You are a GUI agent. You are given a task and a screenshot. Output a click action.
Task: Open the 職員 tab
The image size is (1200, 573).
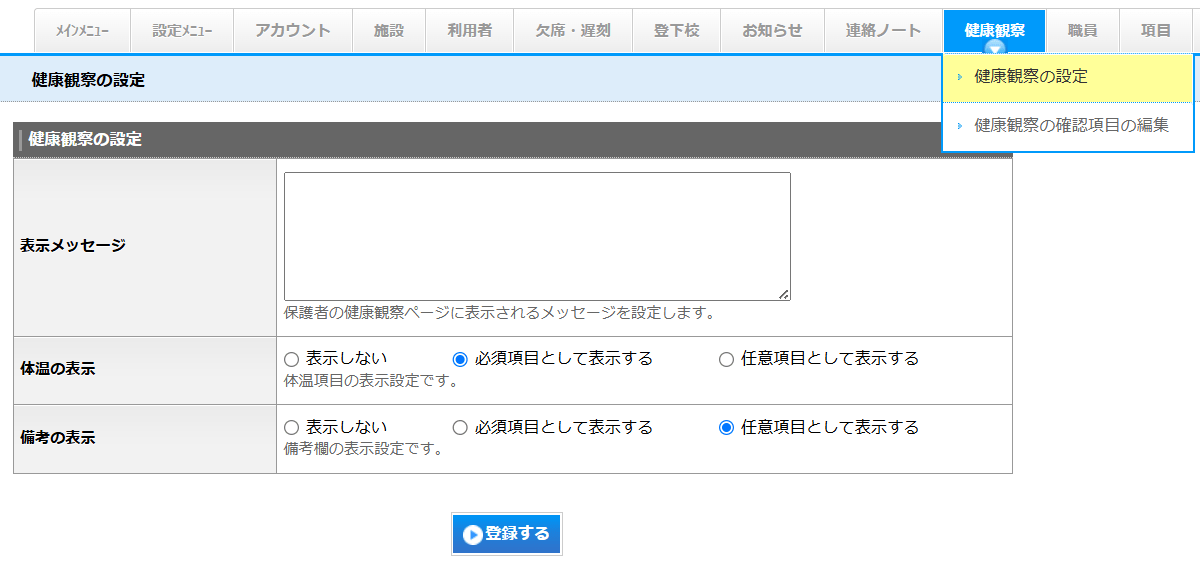(x=1082, y=31)
